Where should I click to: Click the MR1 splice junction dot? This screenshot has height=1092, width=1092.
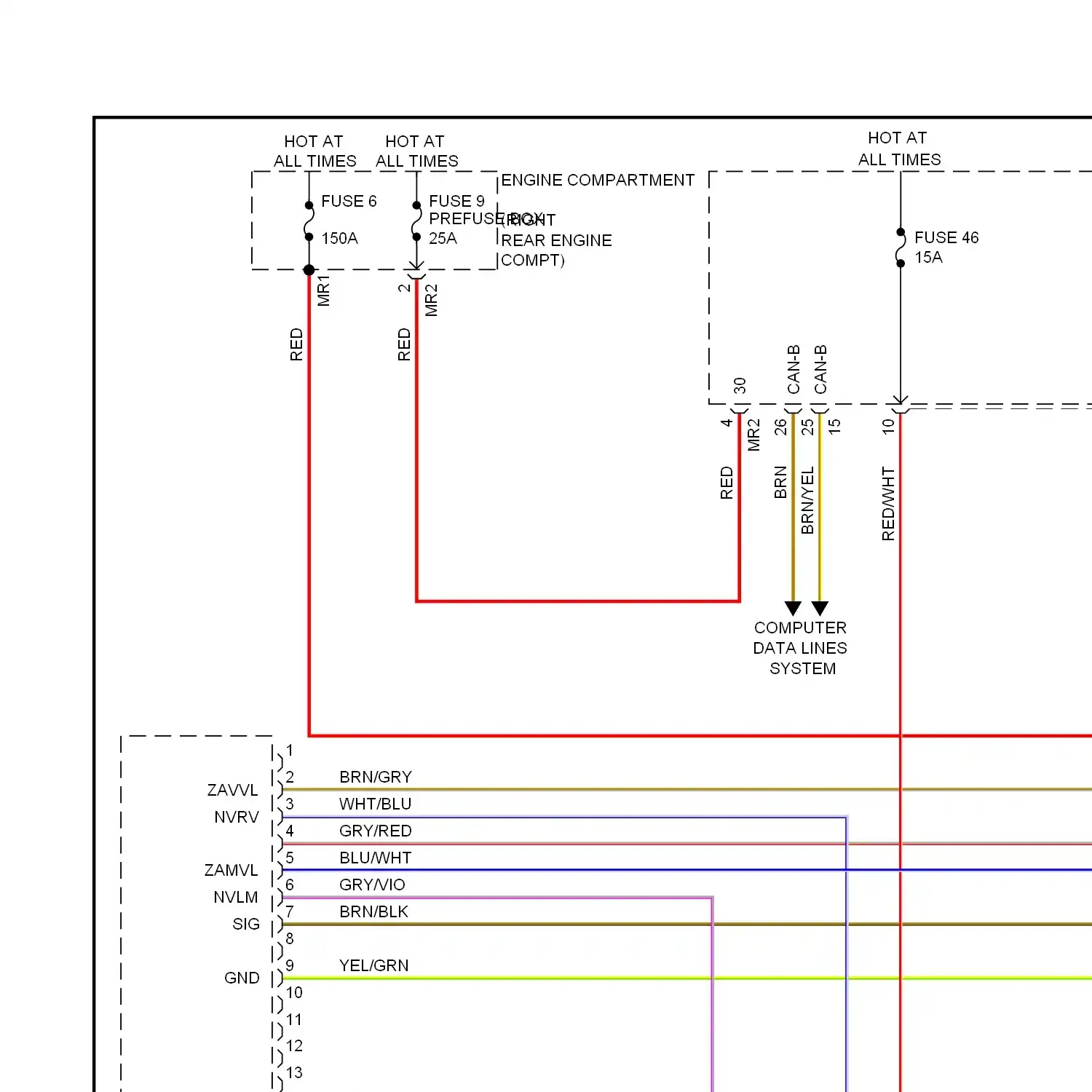click(309, 270)
